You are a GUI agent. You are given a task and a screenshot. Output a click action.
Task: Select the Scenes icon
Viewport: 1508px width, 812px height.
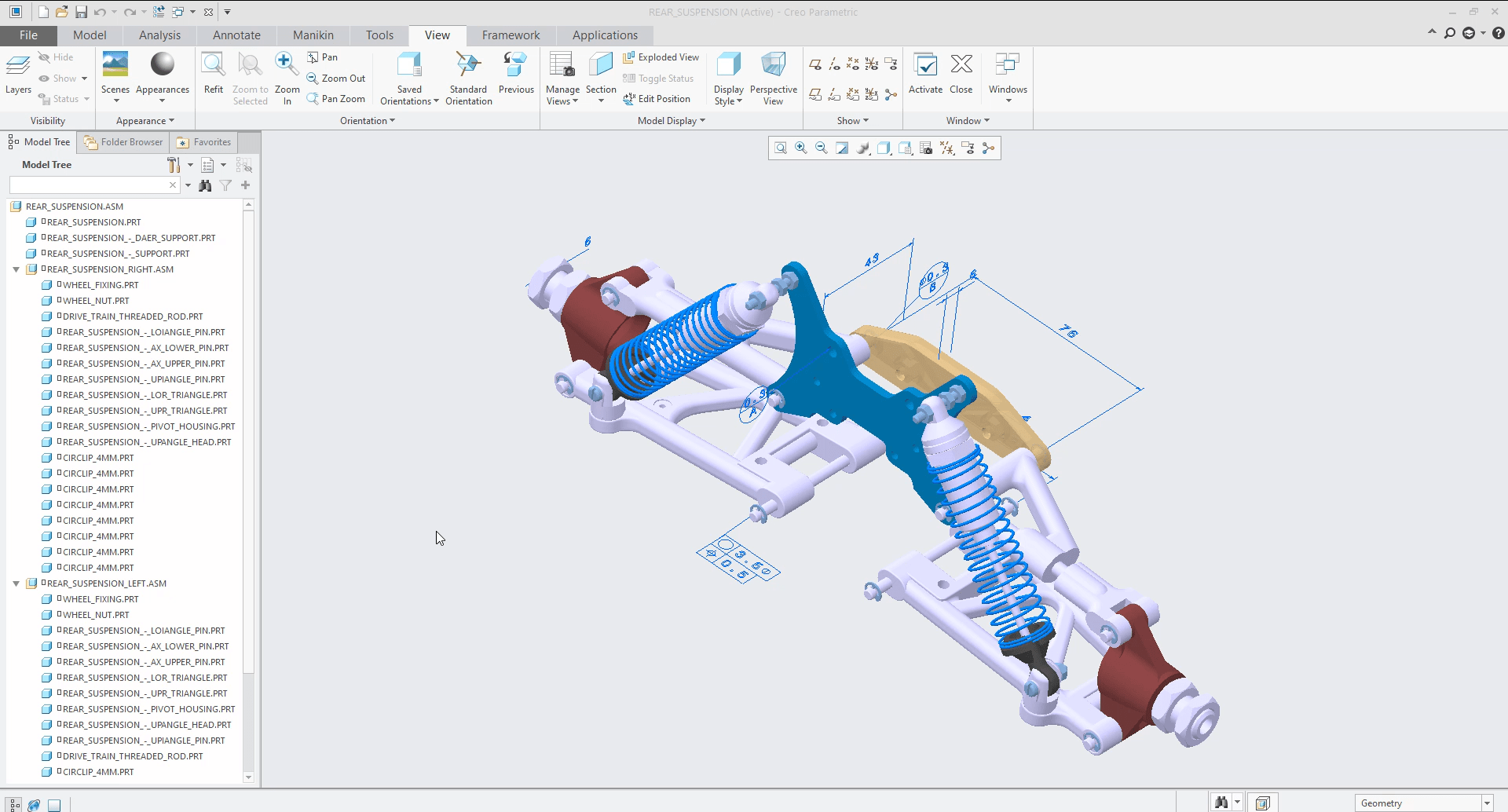click(115, 75)
